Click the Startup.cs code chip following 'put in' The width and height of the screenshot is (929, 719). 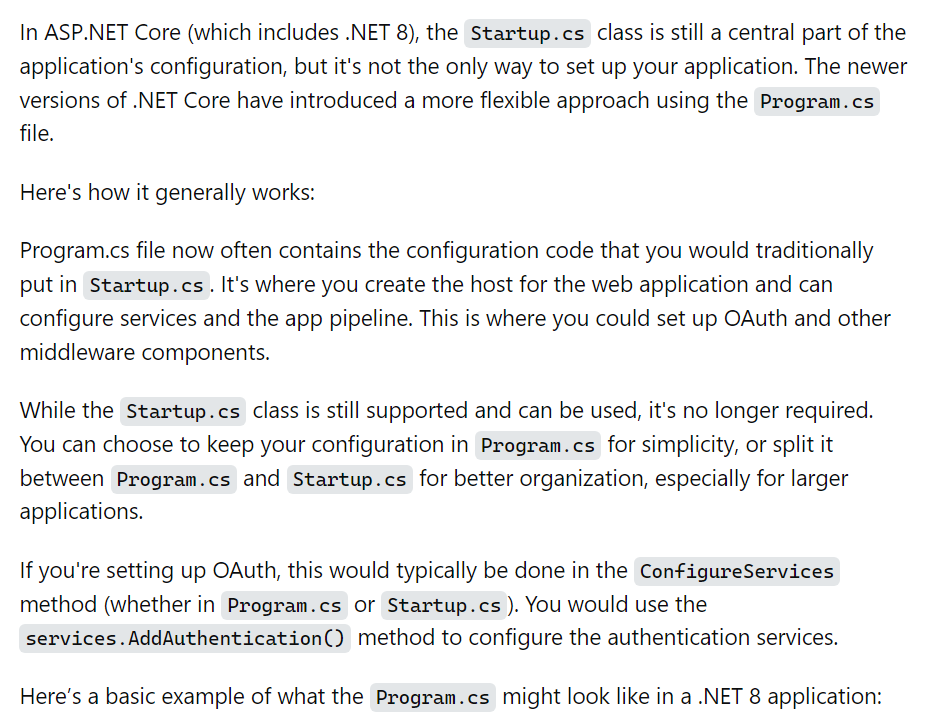[x=146, y=285]
